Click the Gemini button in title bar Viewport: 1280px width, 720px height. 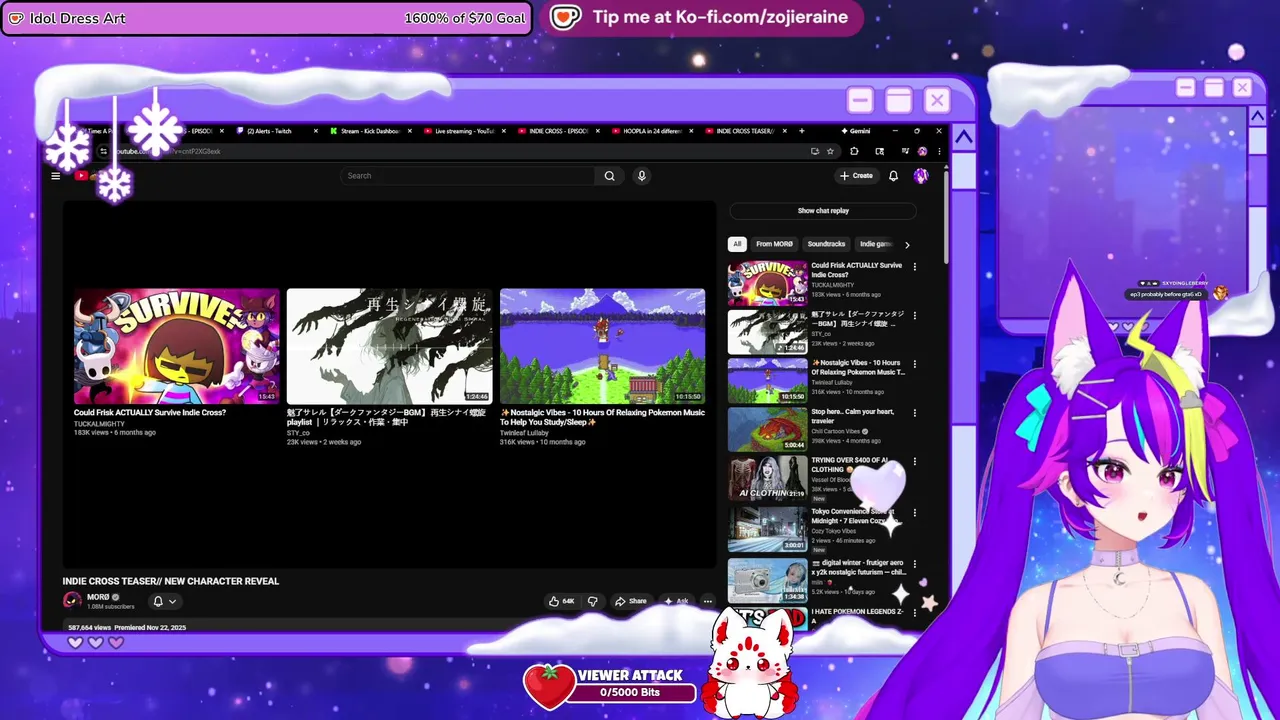(856, 131)
